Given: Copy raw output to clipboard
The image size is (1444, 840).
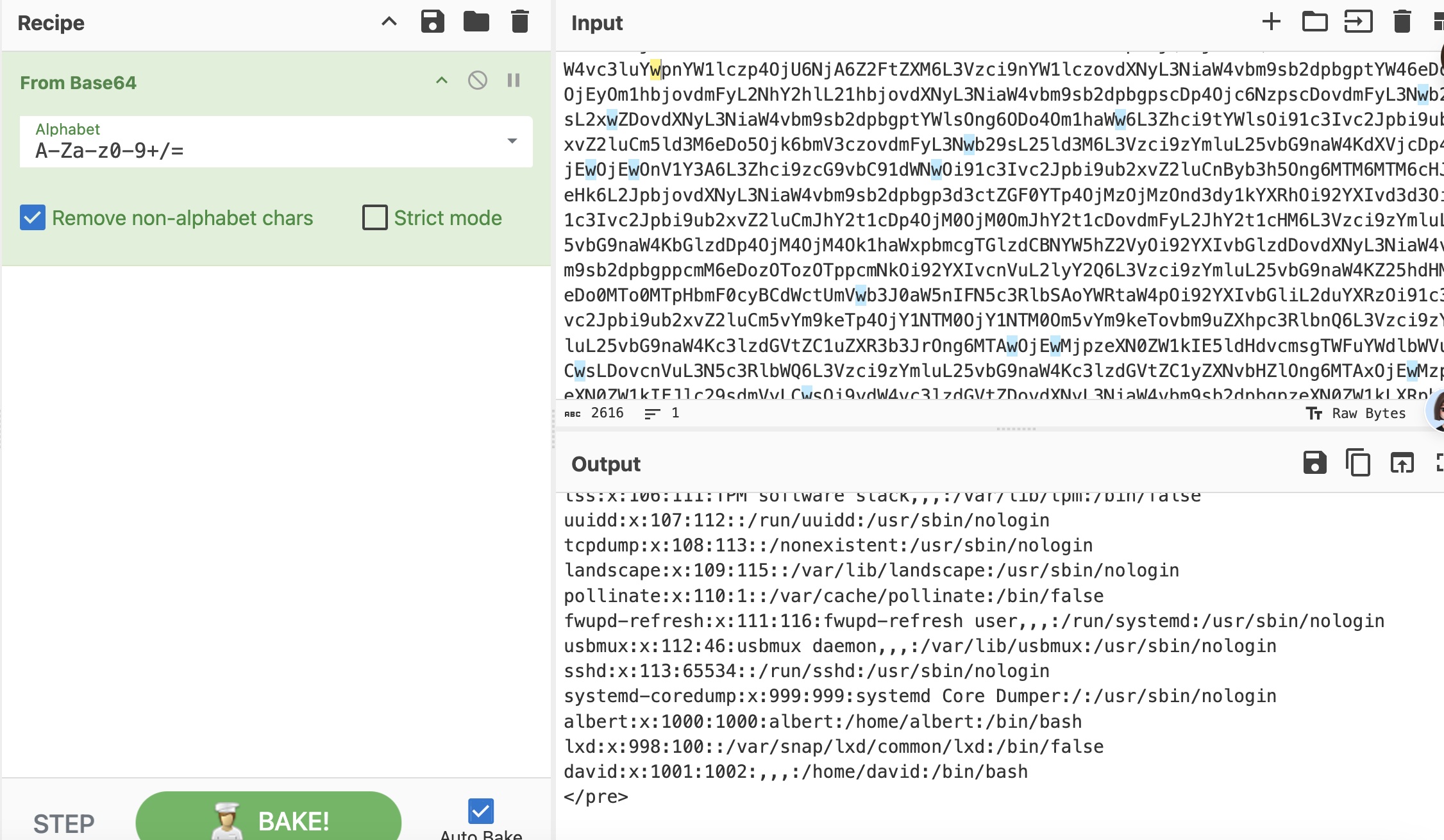Looking at the screenshot, I should [x=1358, y=462].
